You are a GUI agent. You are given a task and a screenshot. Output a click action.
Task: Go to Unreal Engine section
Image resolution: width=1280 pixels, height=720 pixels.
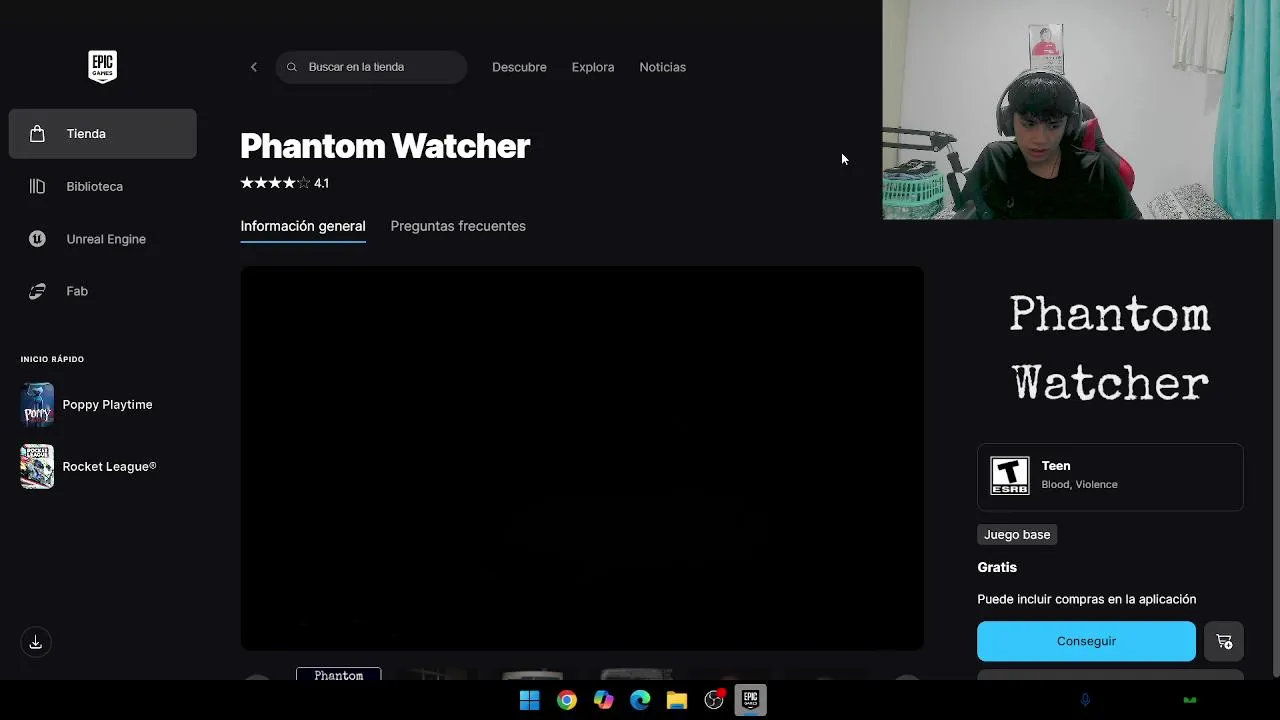click(103, 239)
